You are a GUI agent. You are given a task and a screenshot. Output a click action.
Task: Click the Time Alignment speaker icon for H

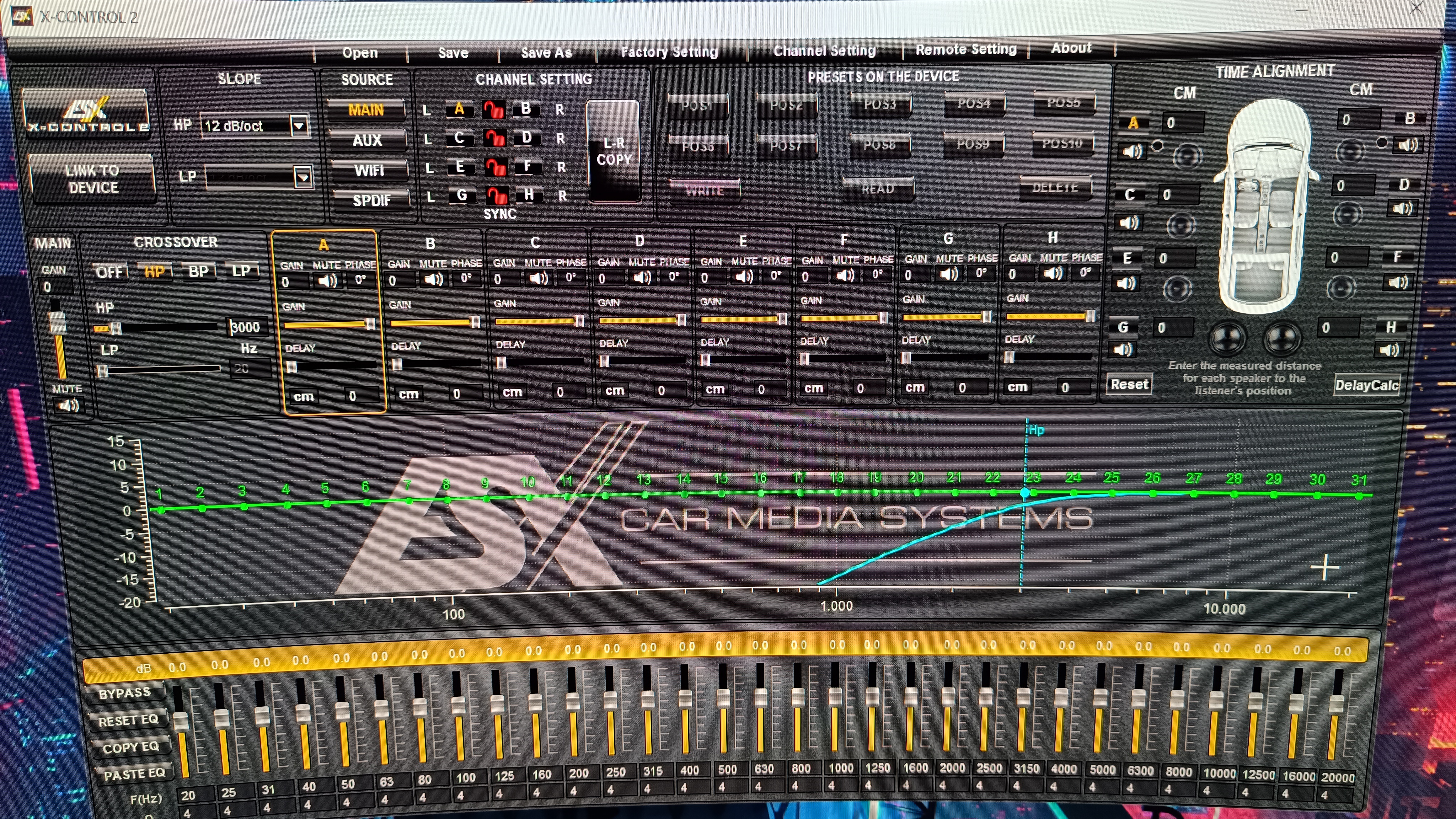click(1390, 350)
